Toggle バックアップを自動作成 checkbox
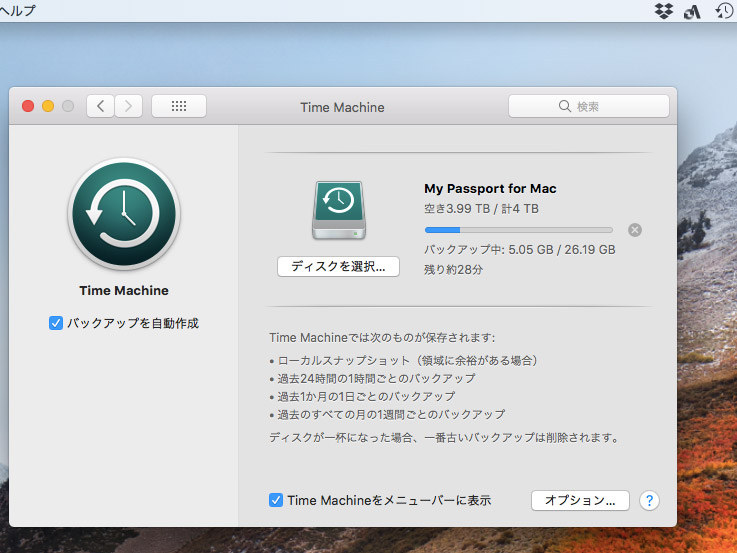This screenshot has height=553, width=737. (55, 323)
